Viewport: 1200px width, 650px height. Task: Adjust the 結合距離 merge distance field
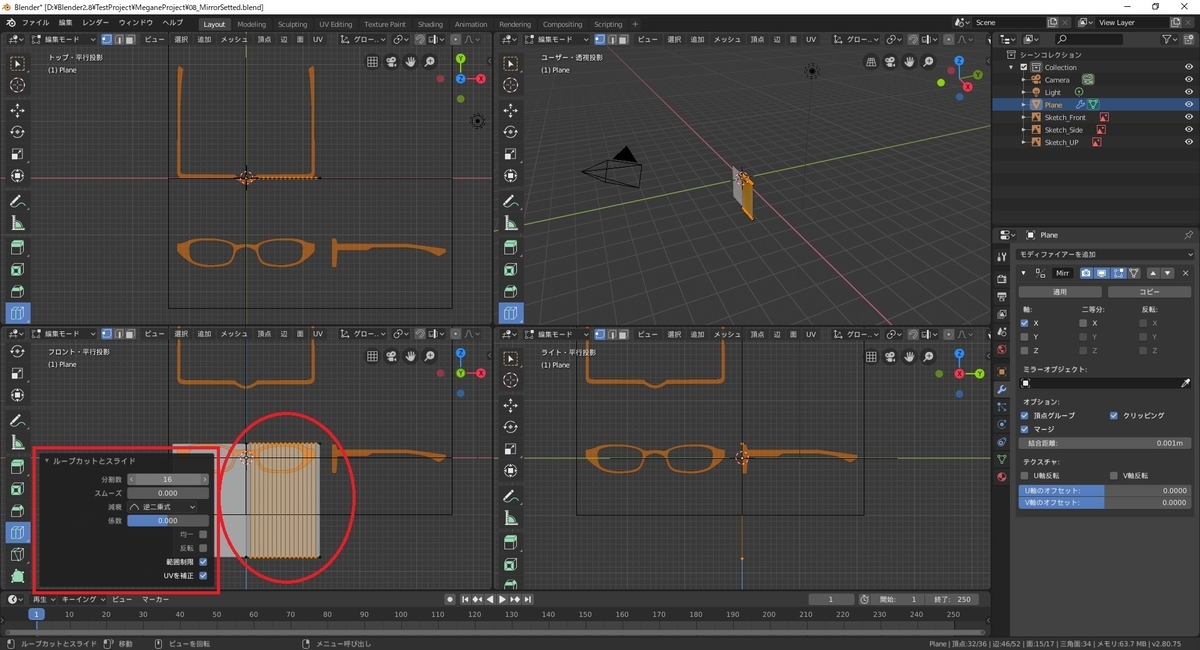coord(1104,443)
